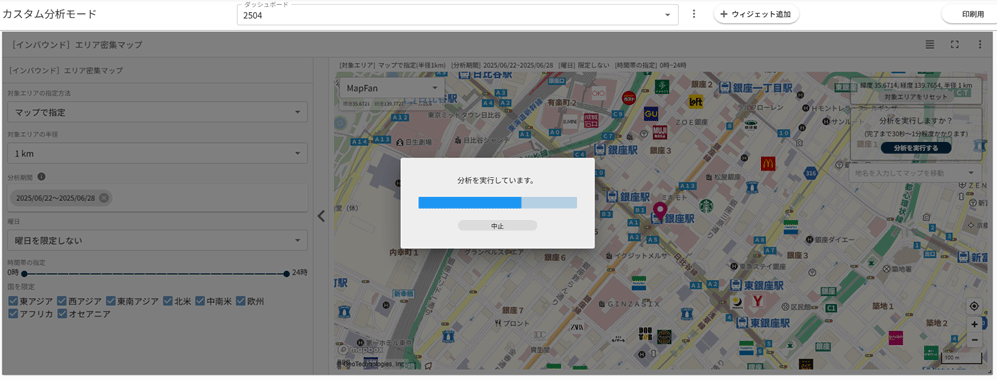Image resolution: width=997 pixels, height=380 pixels.
Task: Click the GU store icon on map
Action: pos(650,114)
